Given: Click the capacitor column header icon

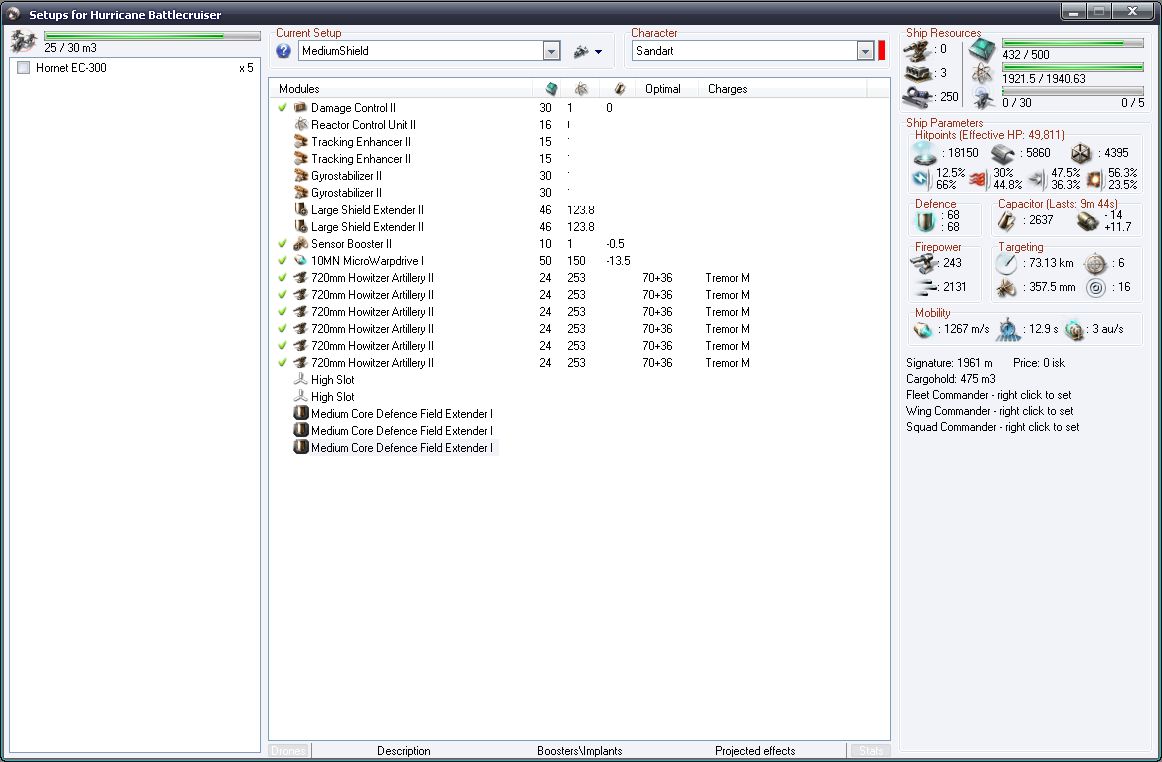Looking at the screenshot, I should 620,89.
